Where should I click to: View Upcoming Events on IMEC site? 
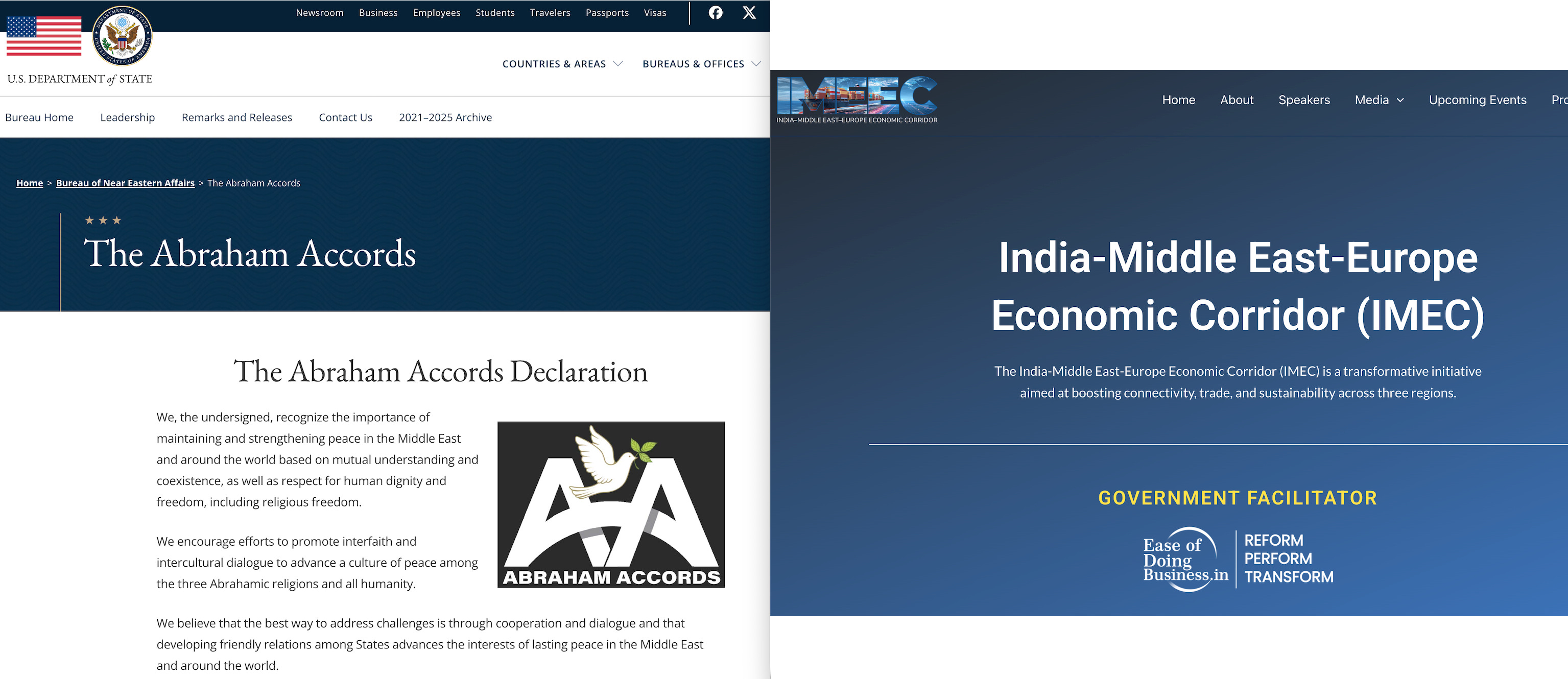[1477, 100]
